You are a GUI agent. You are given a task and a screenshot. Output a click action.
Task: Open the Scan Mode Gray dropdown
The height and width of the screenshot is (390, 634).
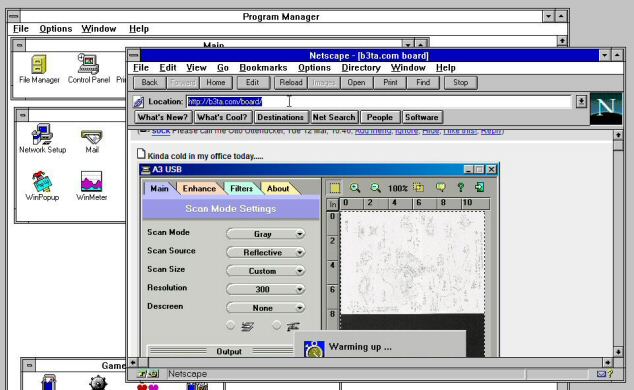click(266, 234)
